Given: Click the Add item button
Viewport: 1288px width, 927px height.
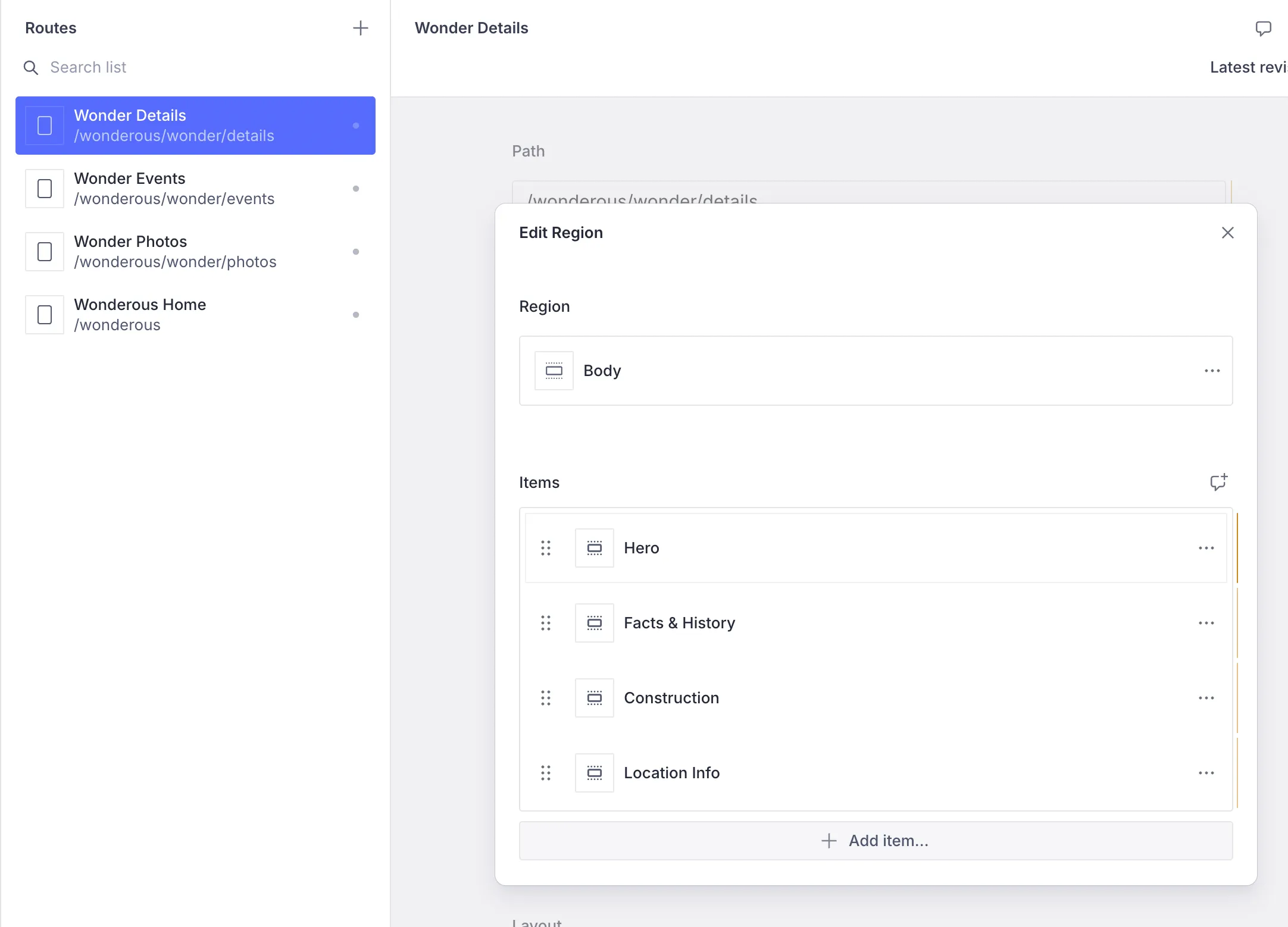Looking at the screenshot, I should [875, 840].
